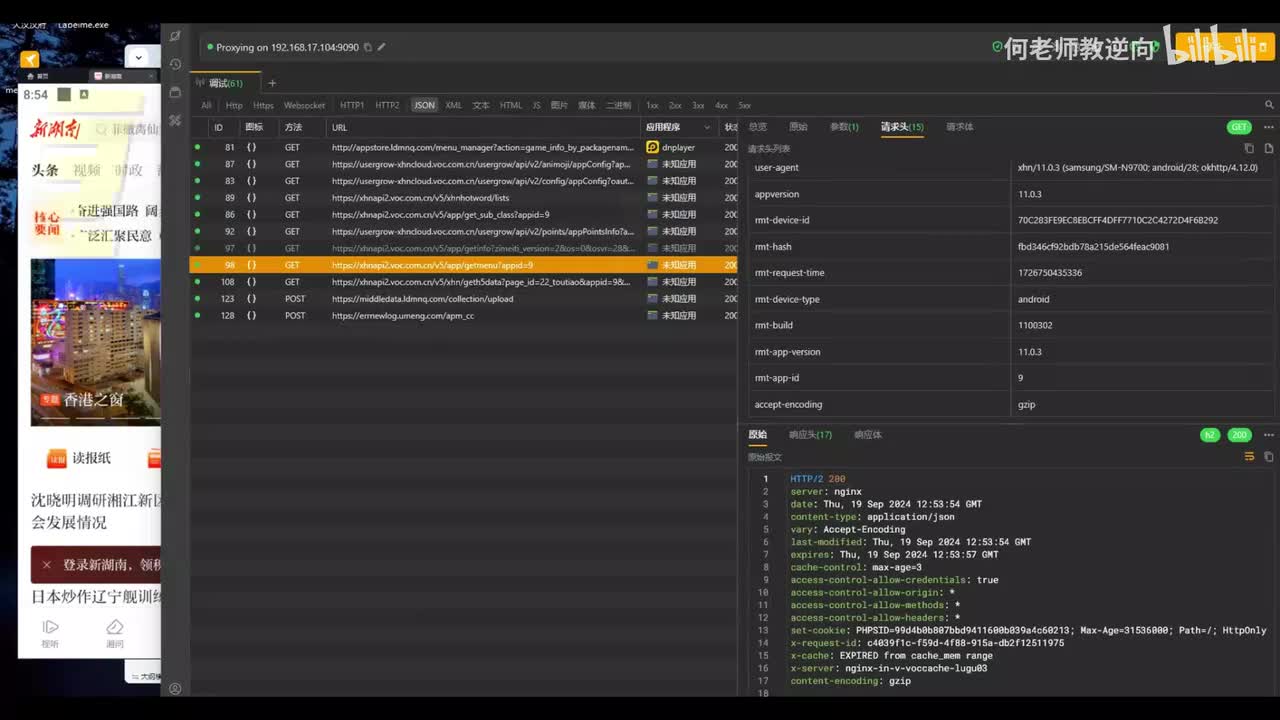Toggle the Http protocol filter

click(x=234, y=105)
